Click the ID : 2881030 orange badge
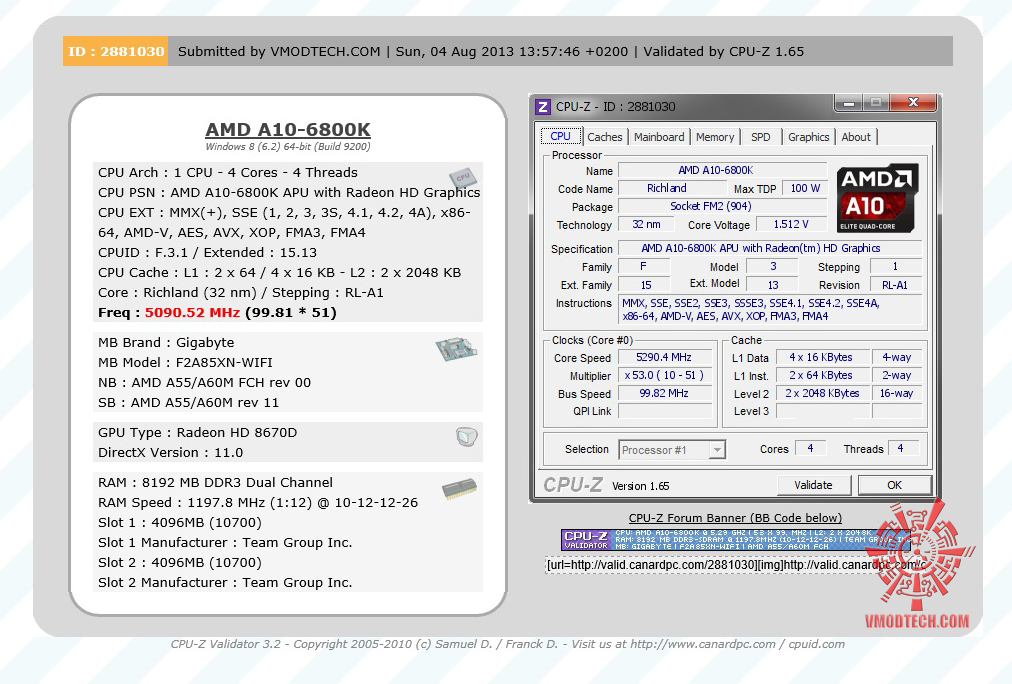Screen dimensions: 1012x684 click(x=116, y=51)
